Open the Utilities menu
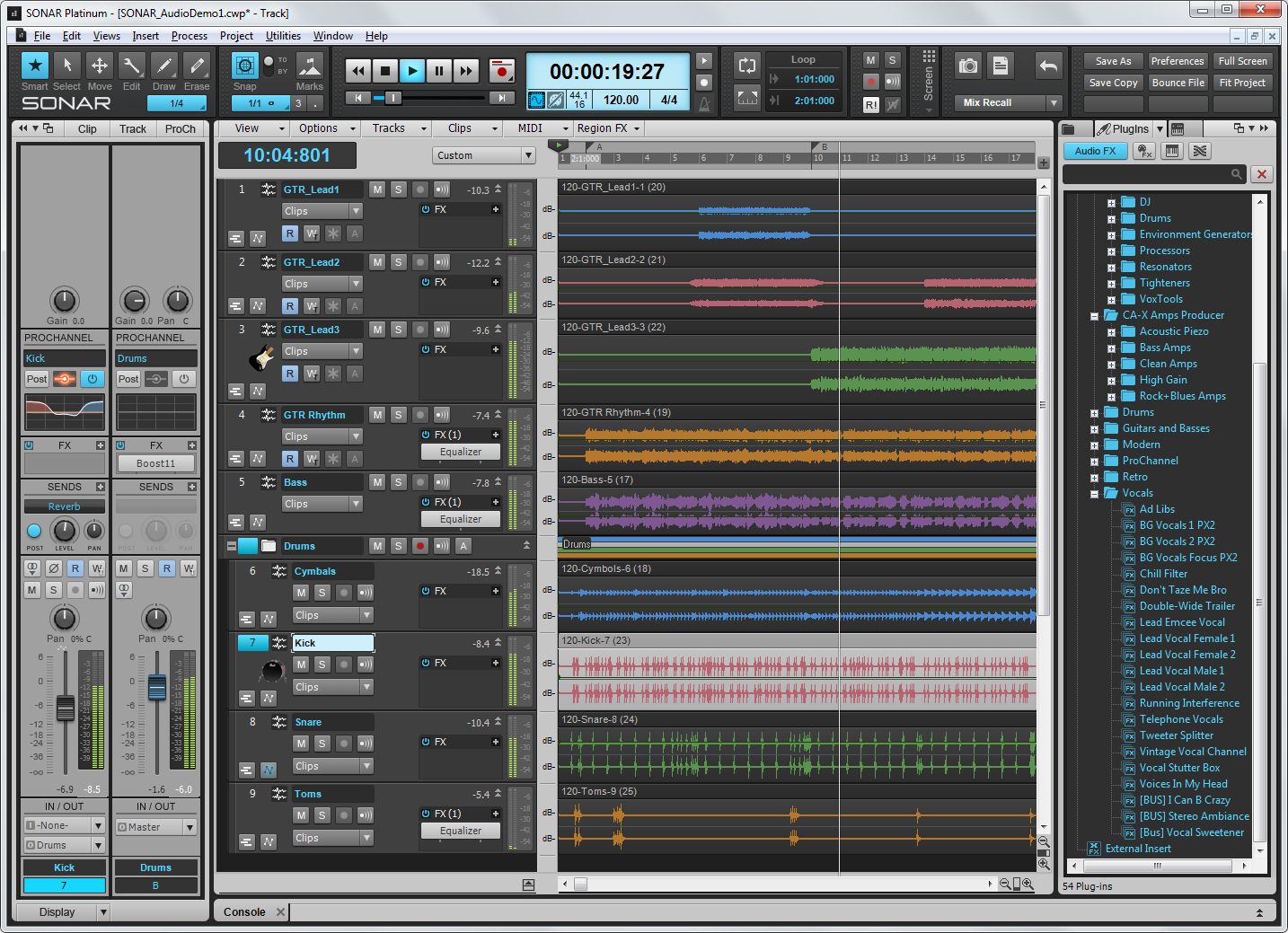The image size is (1288, 933). coord(283,36)
